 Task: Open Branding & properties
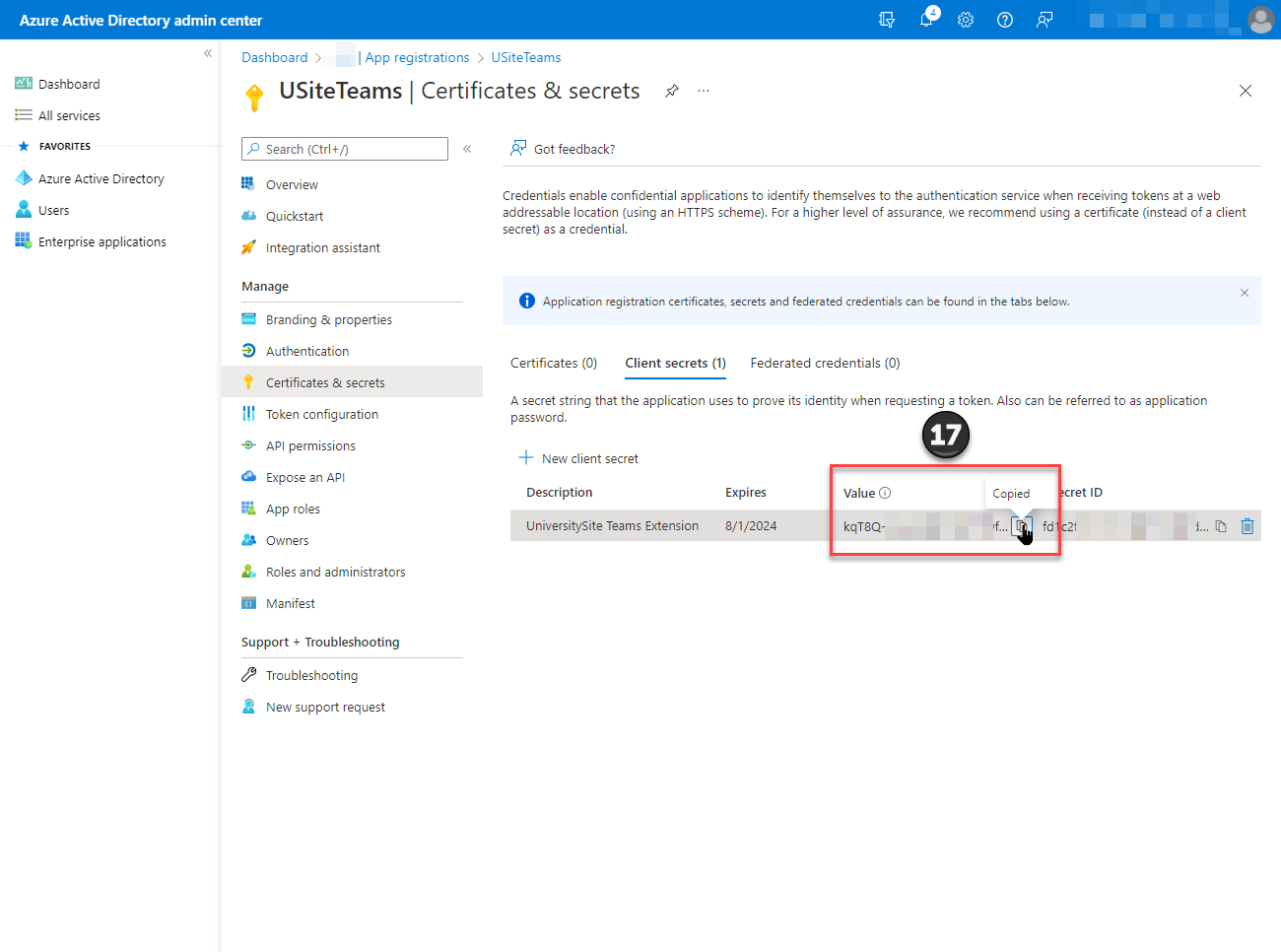pyautogui.click(x=328, y=319)
